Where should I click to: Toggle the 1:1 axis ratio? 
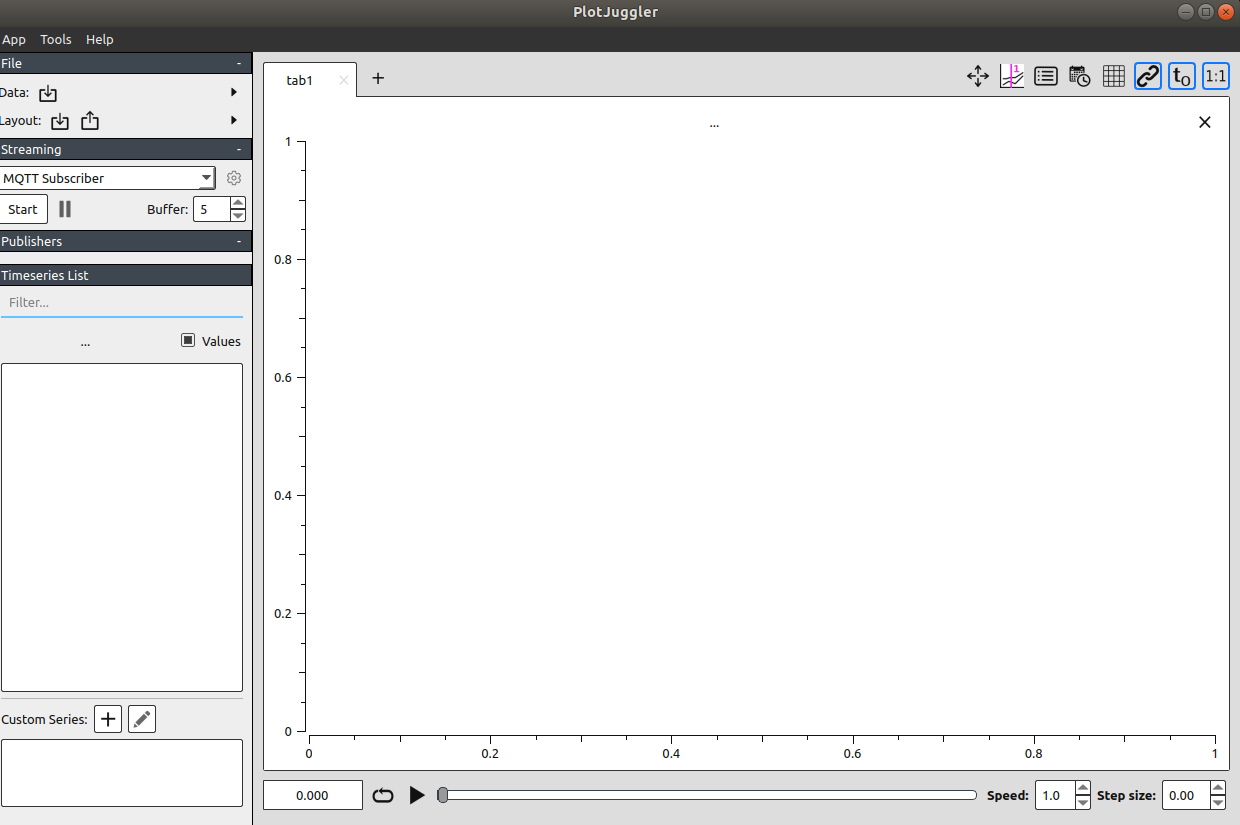(1215, 76)
